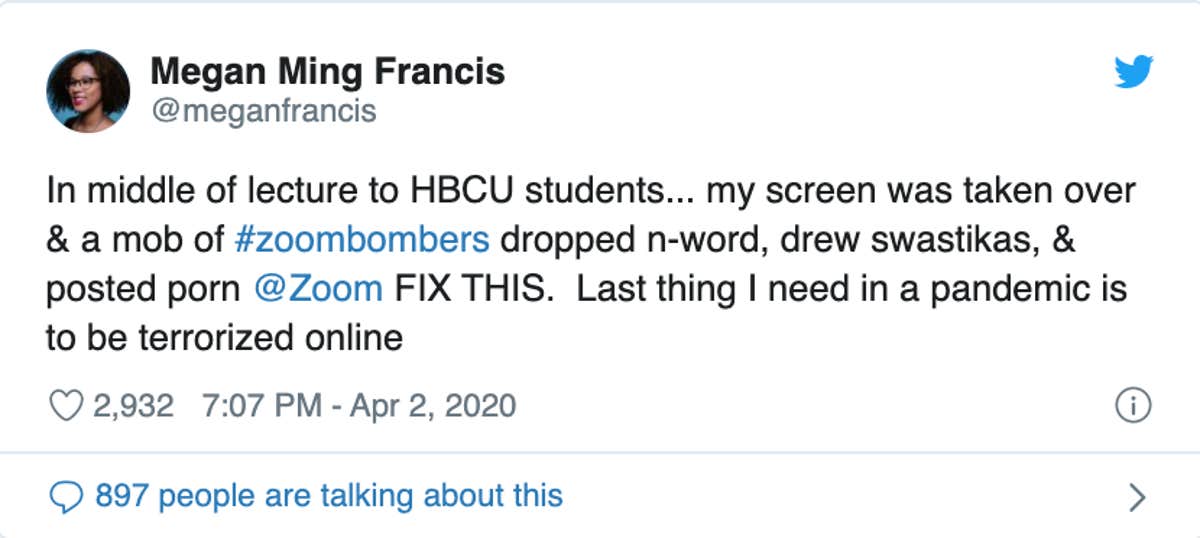Click the Twitter bird logo

(x=1133, y=72)
